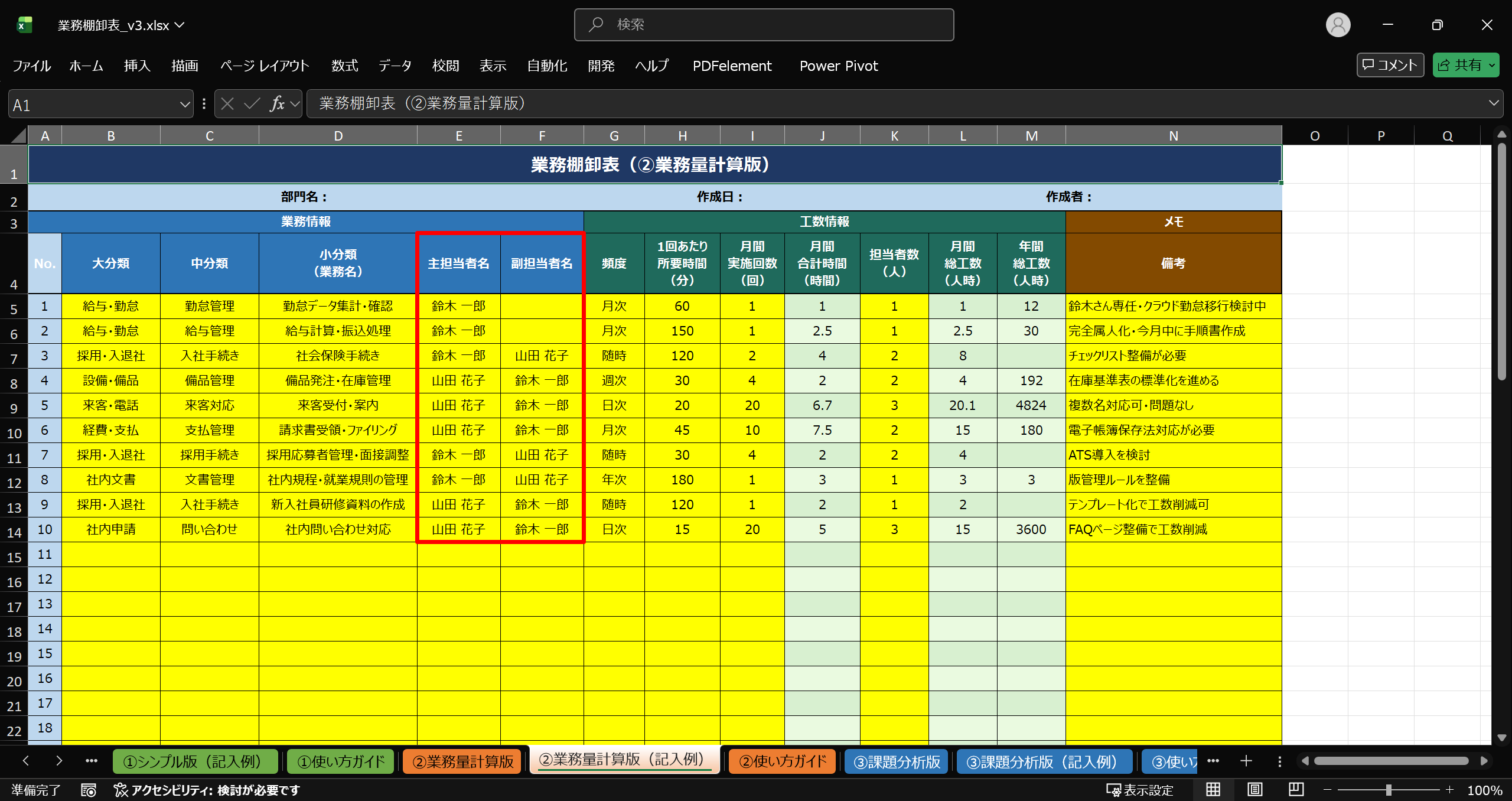The width and height of the screenshot is (1512, 801).
Task: Open Accessibility checker status message
Action: coord(207,790)
